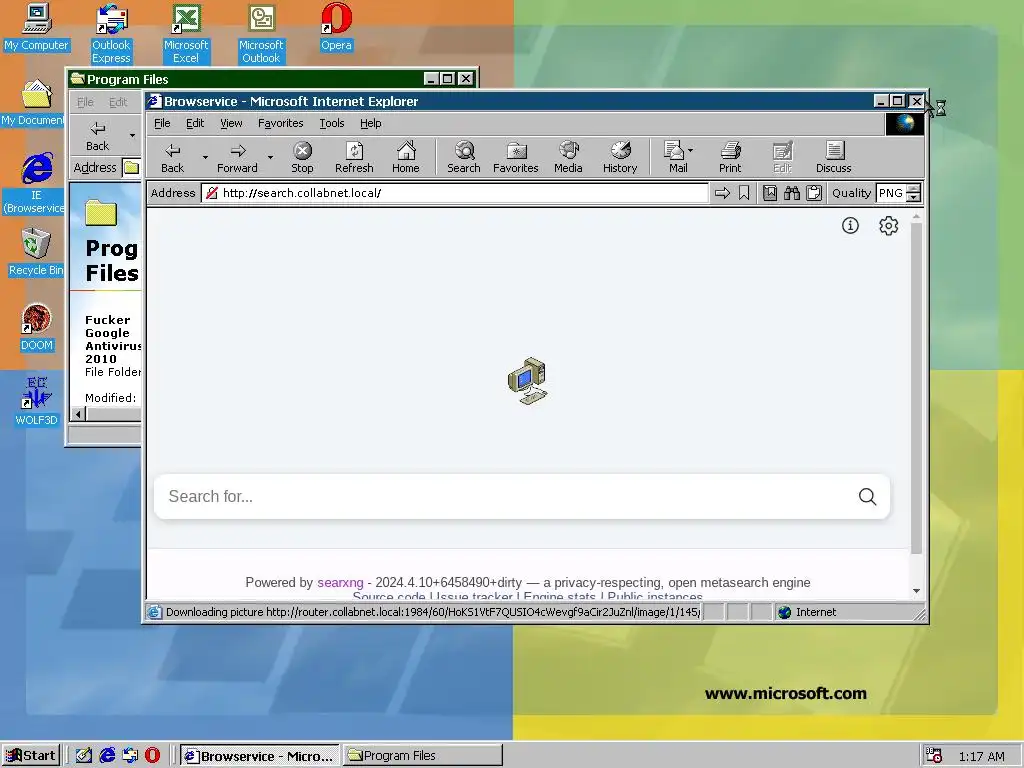Viewport: 1024px width, 768px height.
Task: Open the Tools menu
Action: [x=332, y=123]
